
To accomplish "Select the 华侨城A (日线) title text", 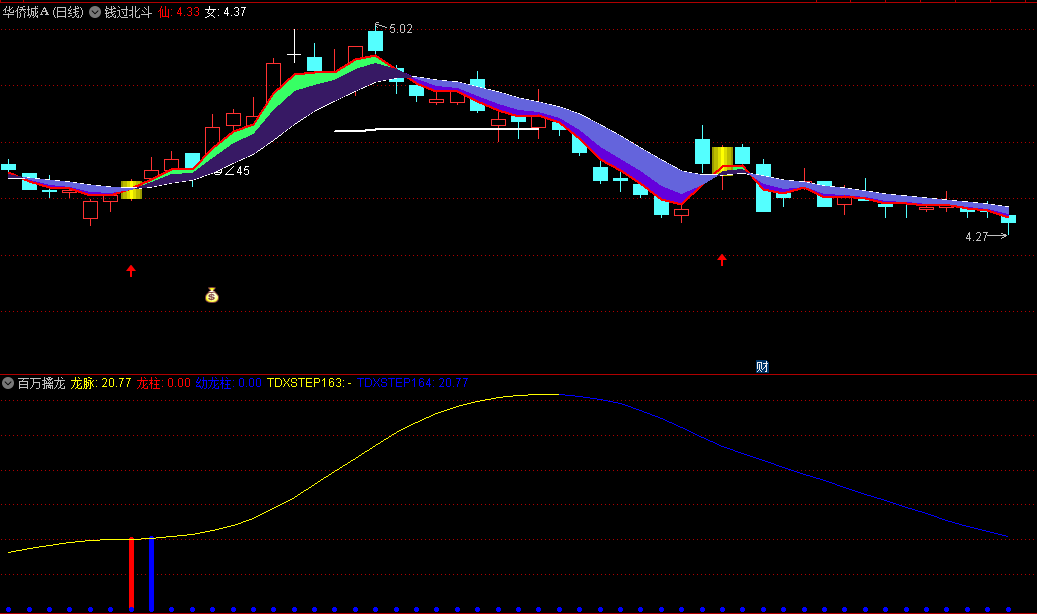I will pos(43,12).
